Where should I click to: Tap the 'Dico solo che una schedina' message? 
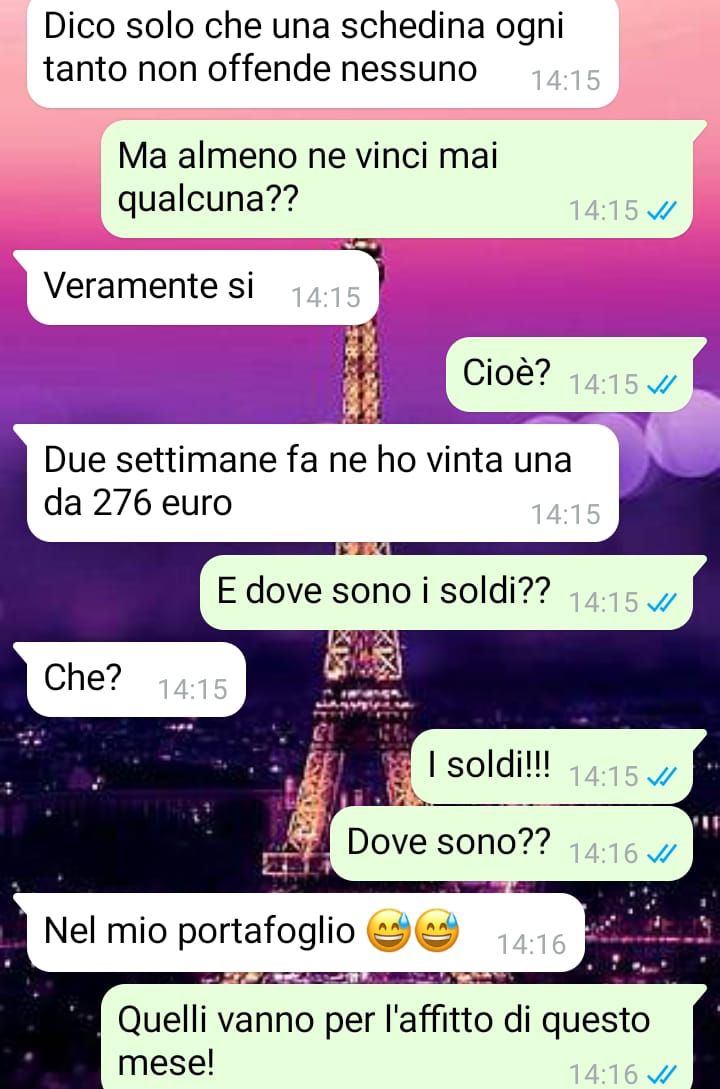pos(323,53)
